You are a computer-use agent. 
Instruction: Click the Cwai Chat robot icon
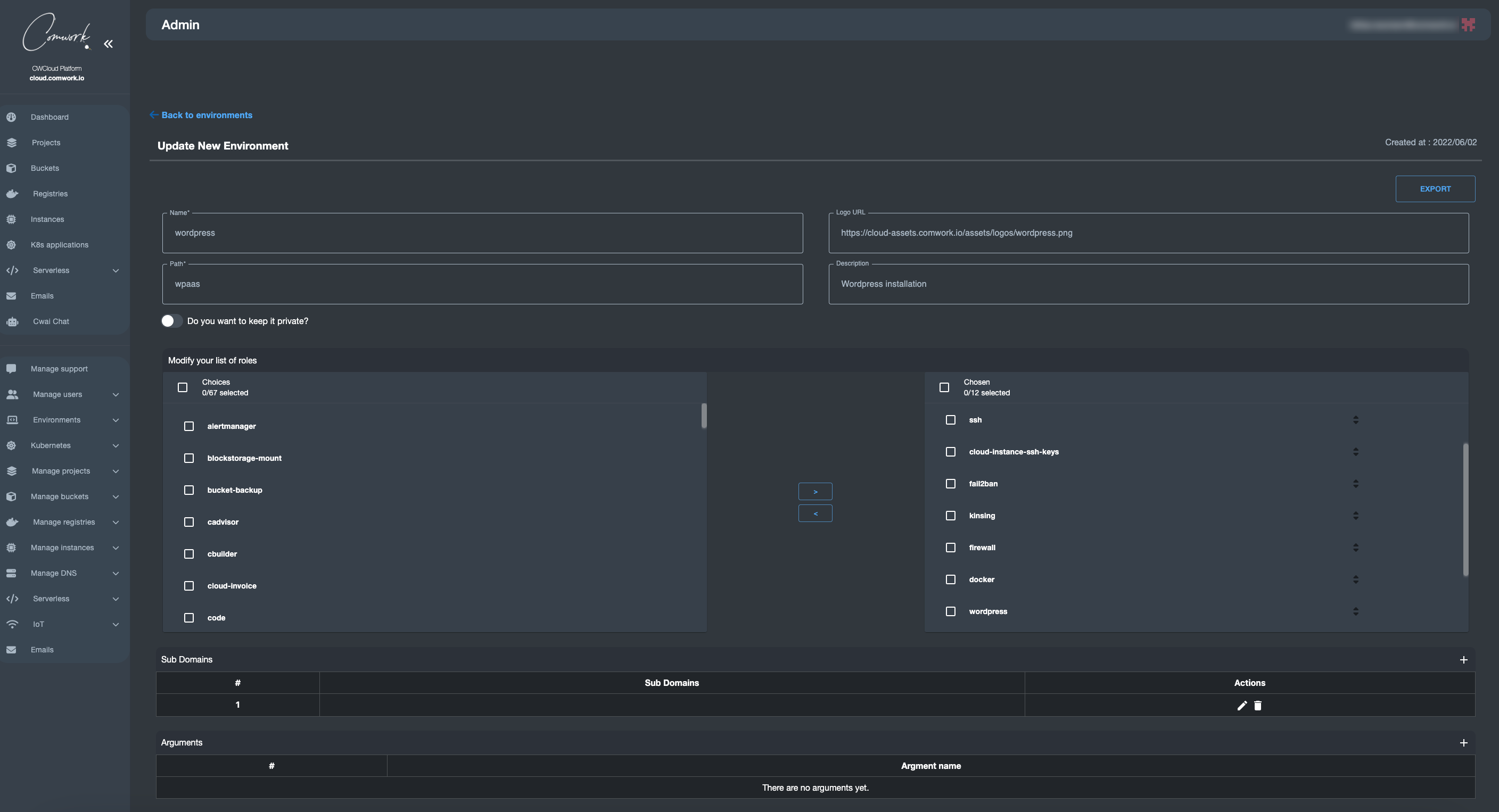coord(12,321)
